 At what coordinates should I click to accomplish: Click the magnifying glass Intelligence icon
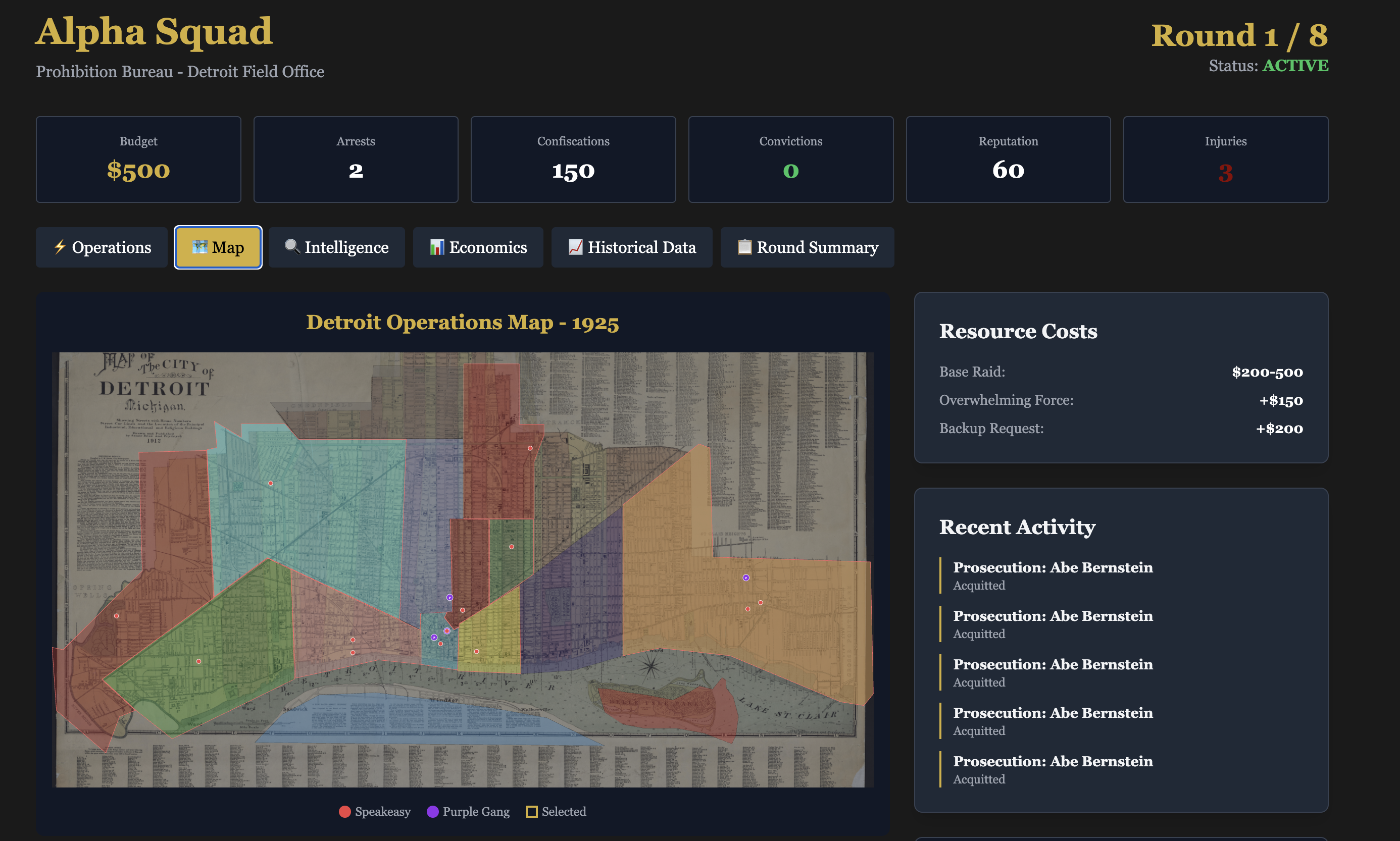[292, 247]
